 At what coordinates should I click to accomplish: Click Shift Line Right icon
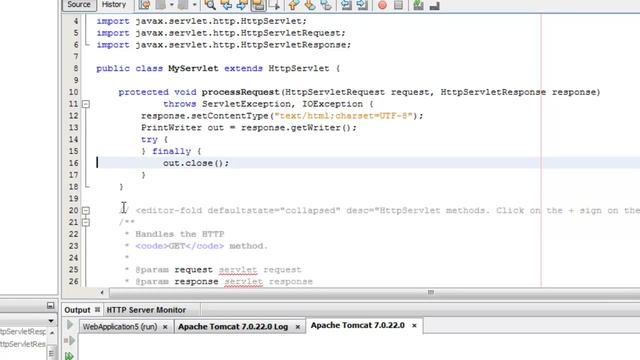pyautogui.click(x=362, y=5)
